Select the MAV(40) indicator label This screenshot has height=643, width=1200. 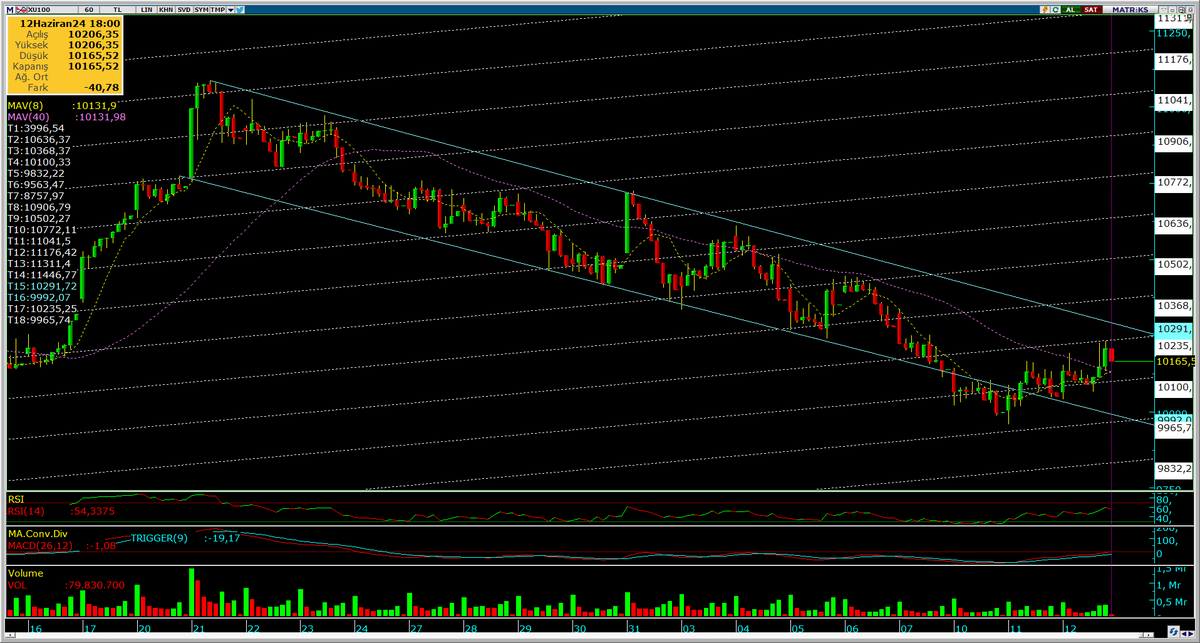(27, 116)
